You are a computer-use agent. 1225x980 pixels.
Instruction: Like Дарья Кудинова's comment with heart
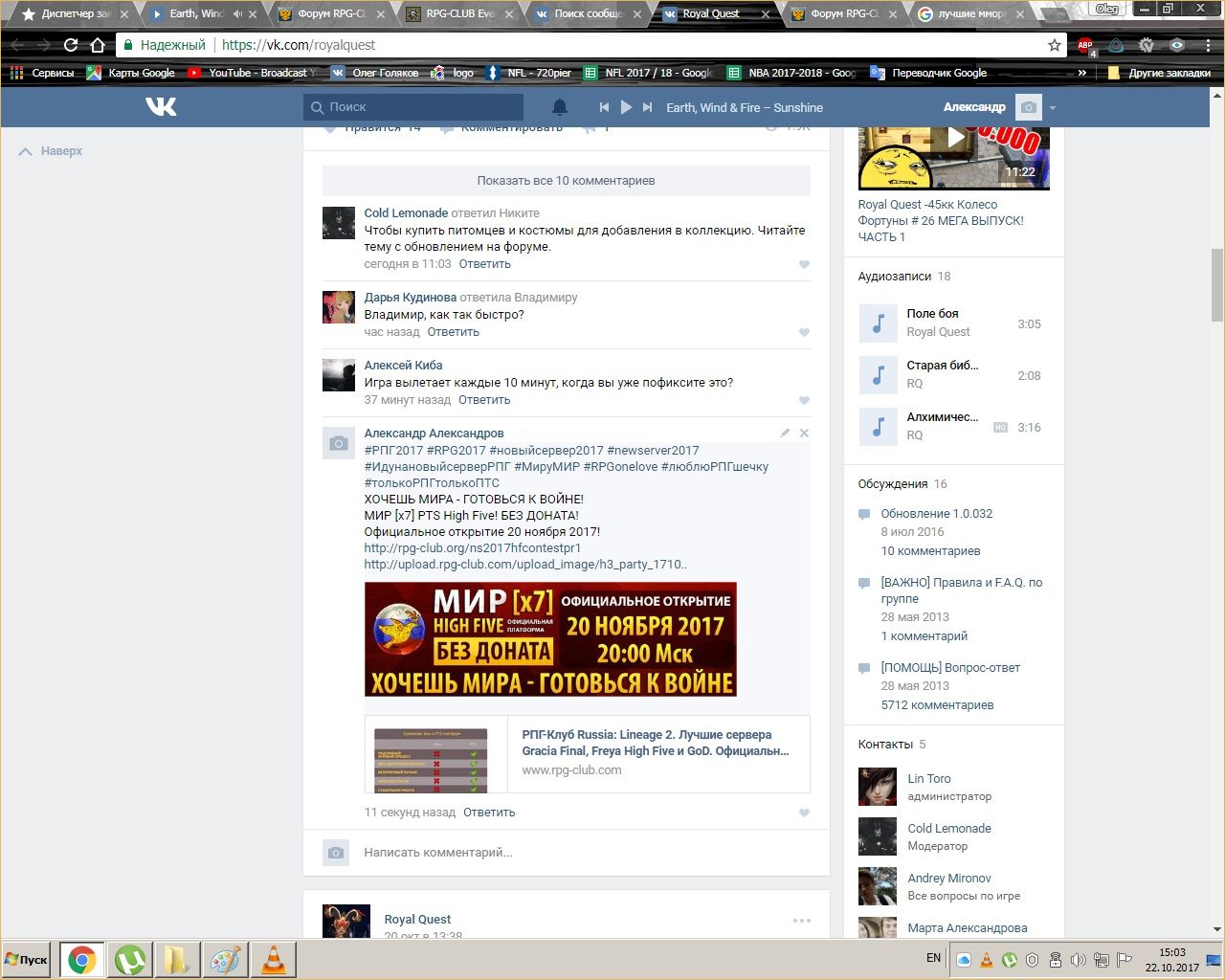(804, 333)
